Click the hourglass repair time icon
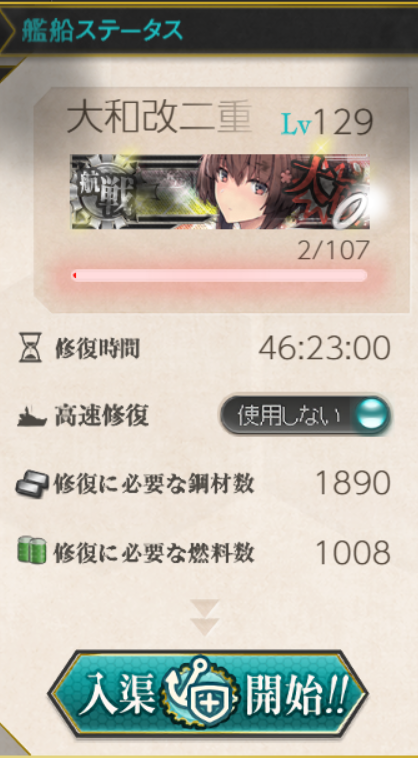 click(29, 348)
